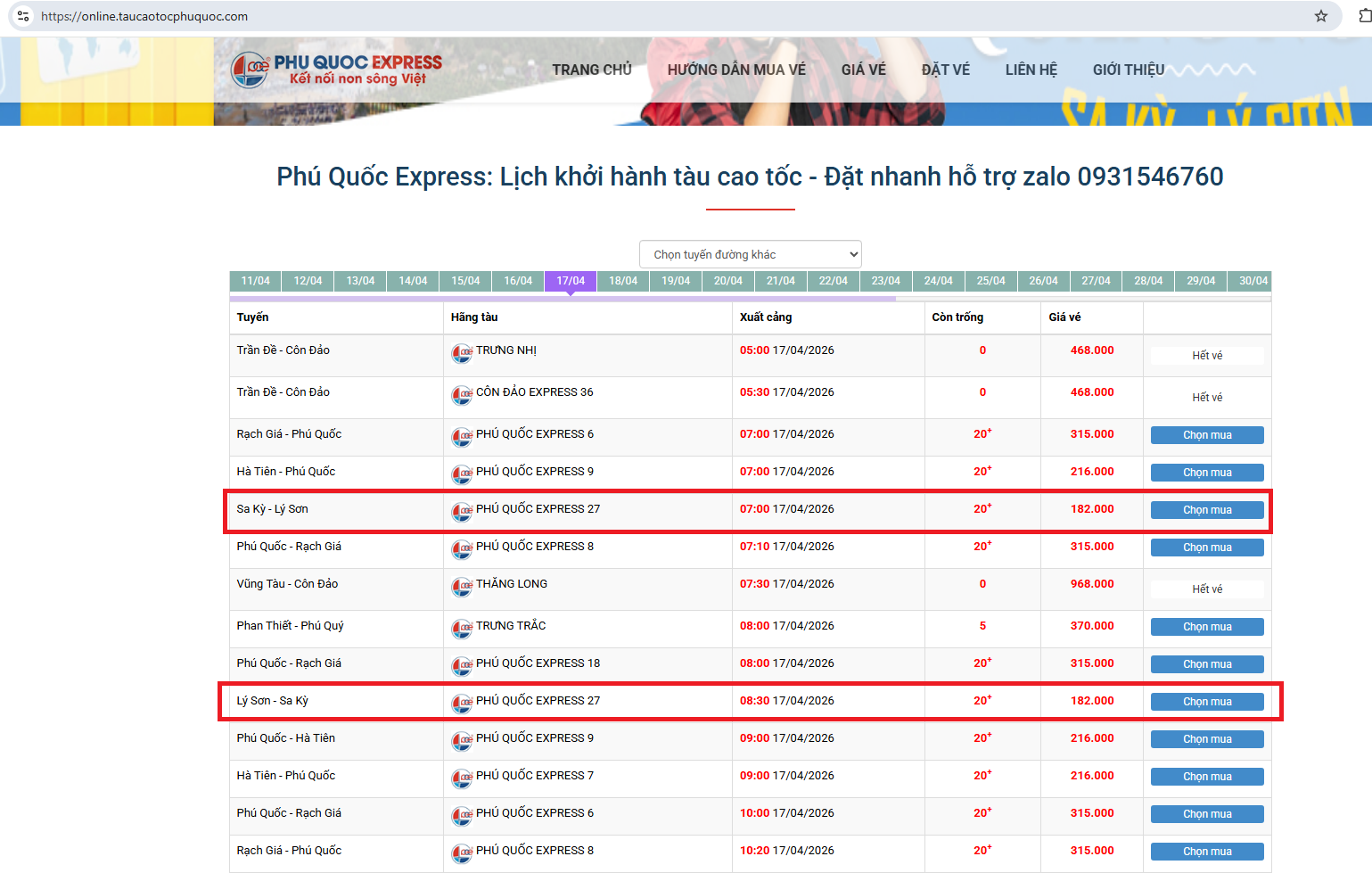Go to the 30/04 date tab
Viewport: 1372px width, 873px height.
click(x=1253, y=281)
